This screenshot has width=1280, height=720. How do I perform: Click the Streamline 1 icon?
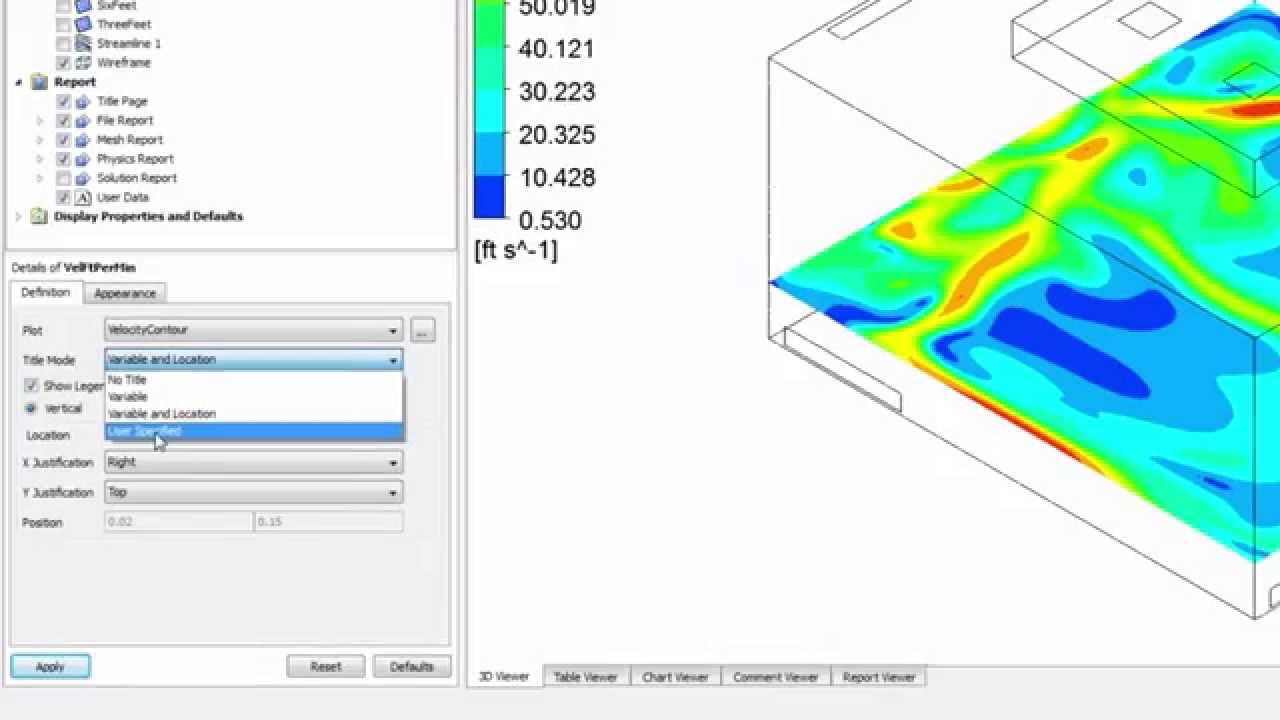pos(83,43)
